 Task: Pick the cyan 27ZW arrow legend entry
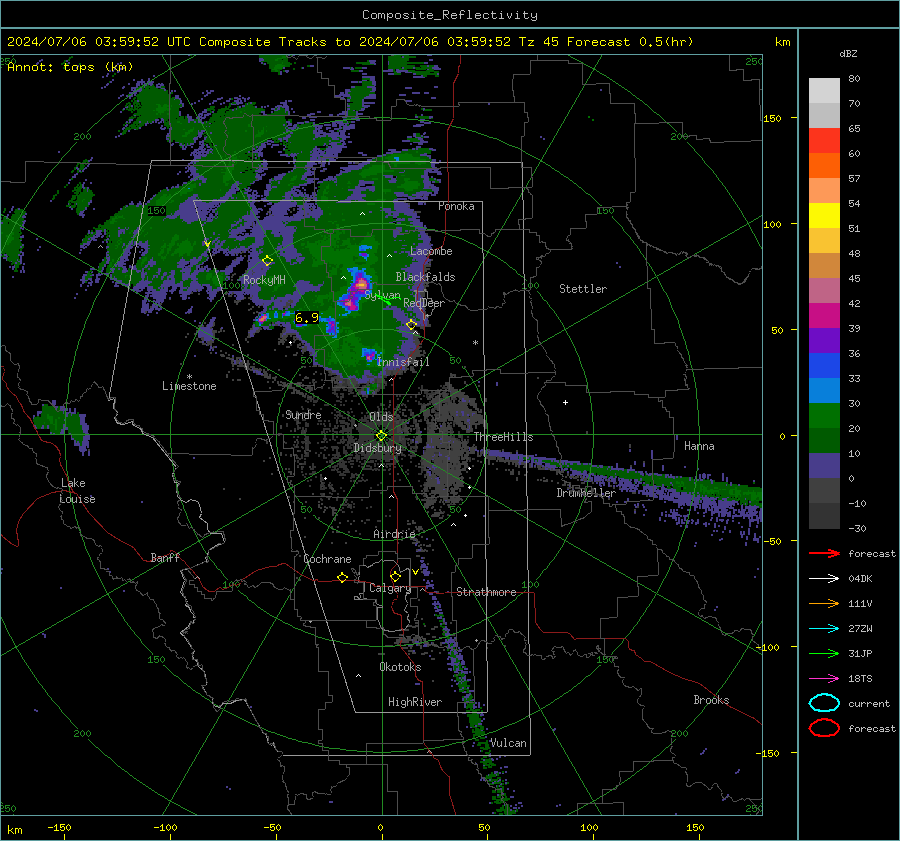click(x=824, y=629)
